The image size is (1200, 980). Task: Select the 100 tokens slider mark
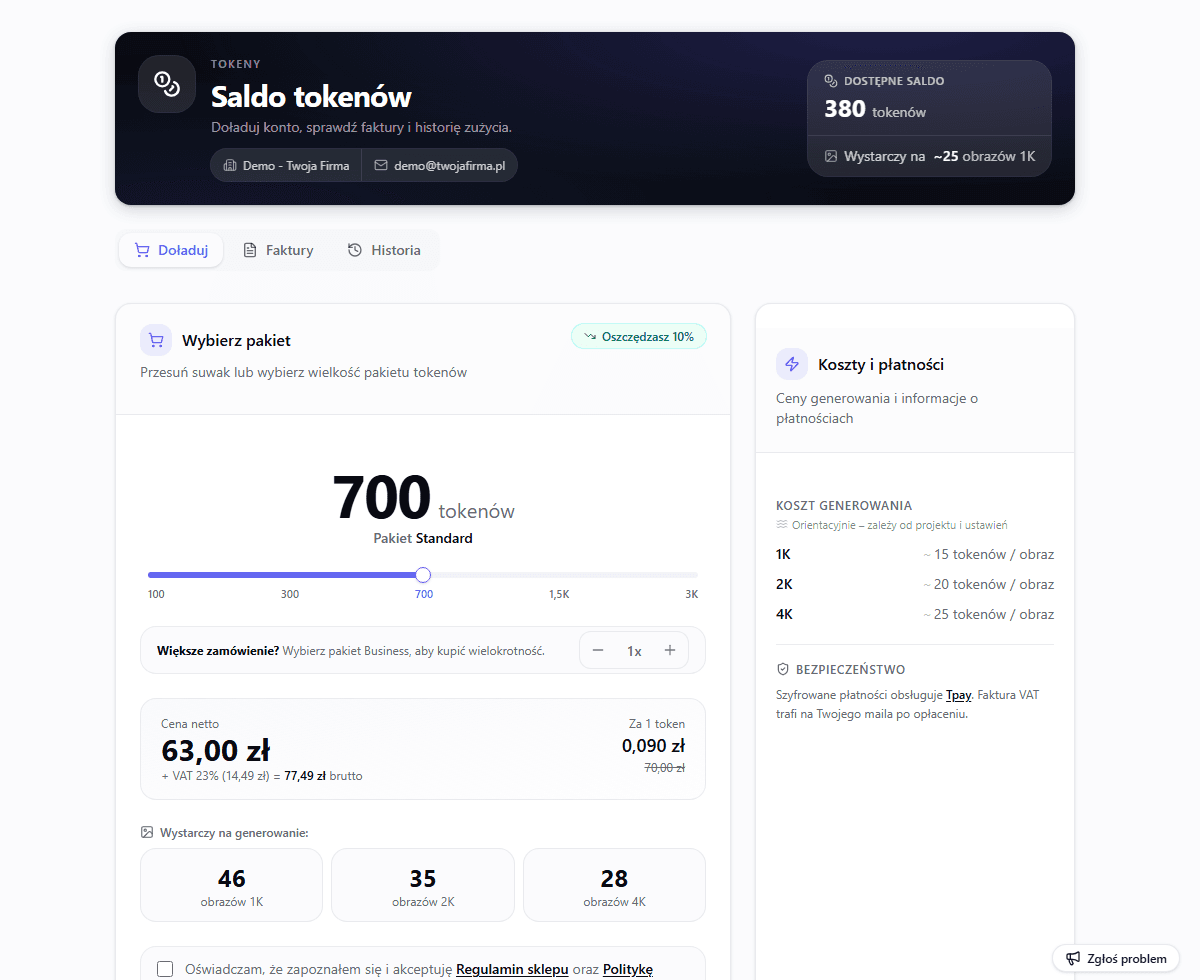coord(156,594)
